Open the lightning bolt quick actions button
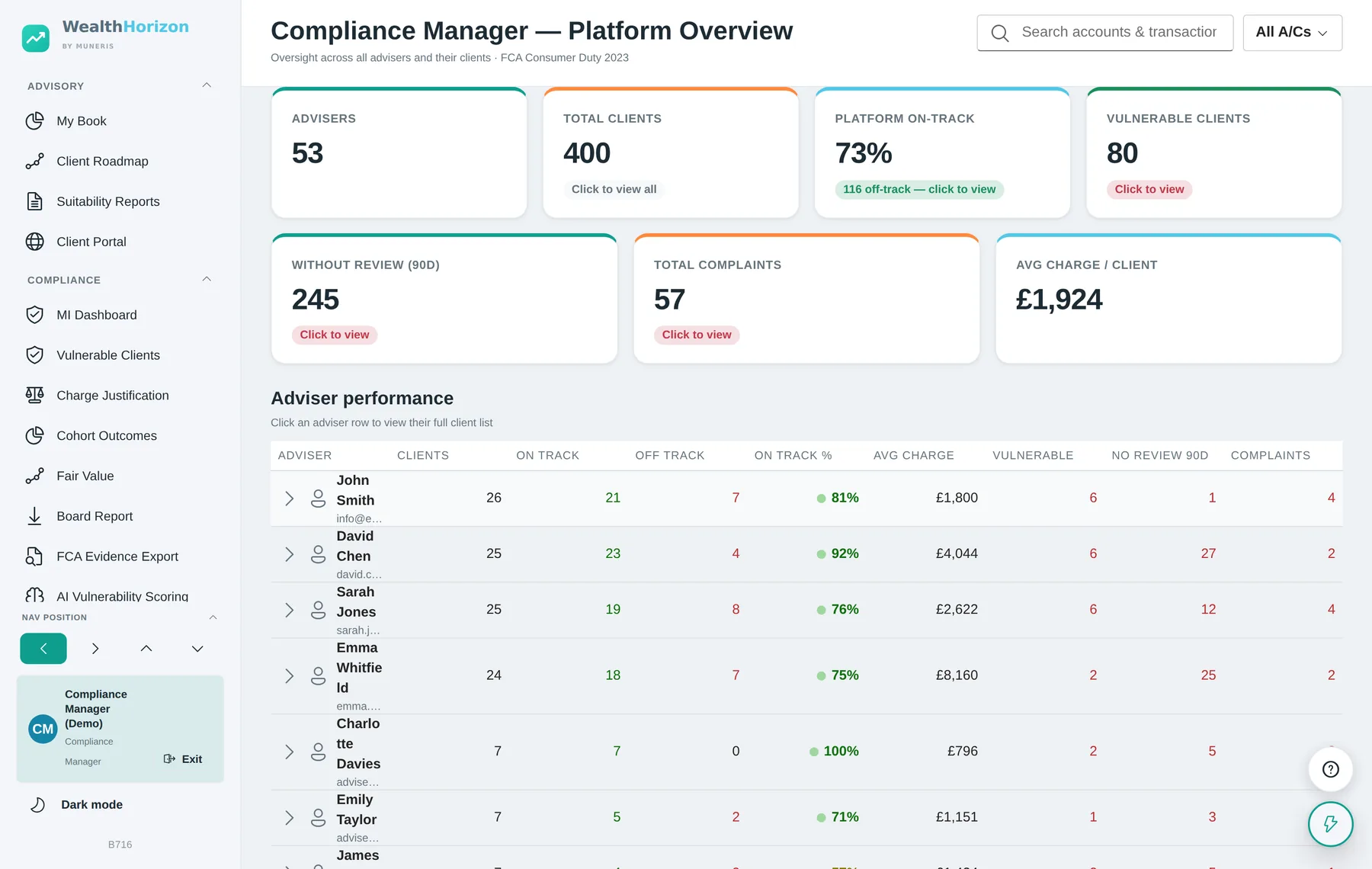This screenshot has height=869, width=1372. click(1330, 824)
